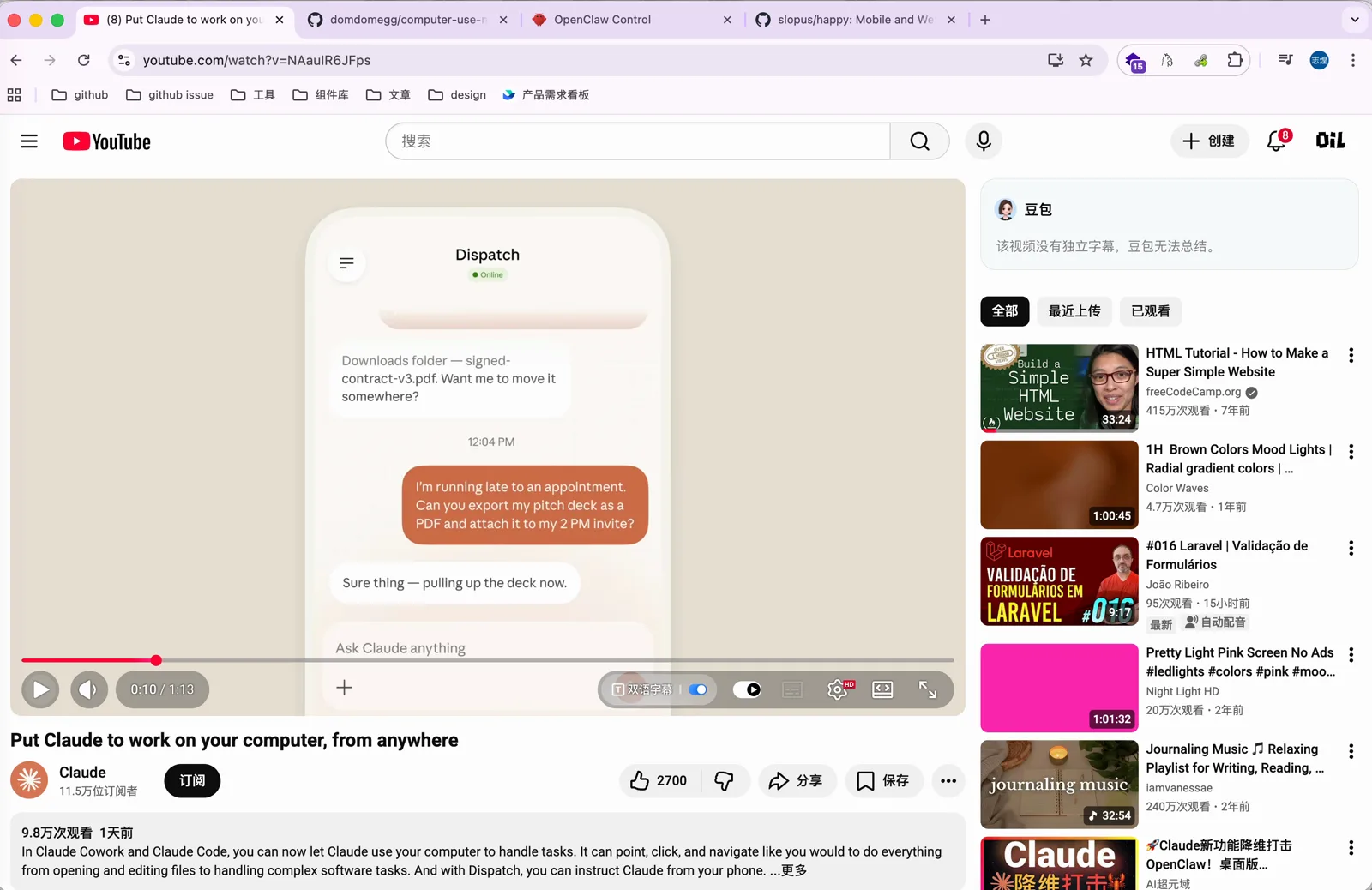Dislike the video with thumbs down

tap(725, 780)
